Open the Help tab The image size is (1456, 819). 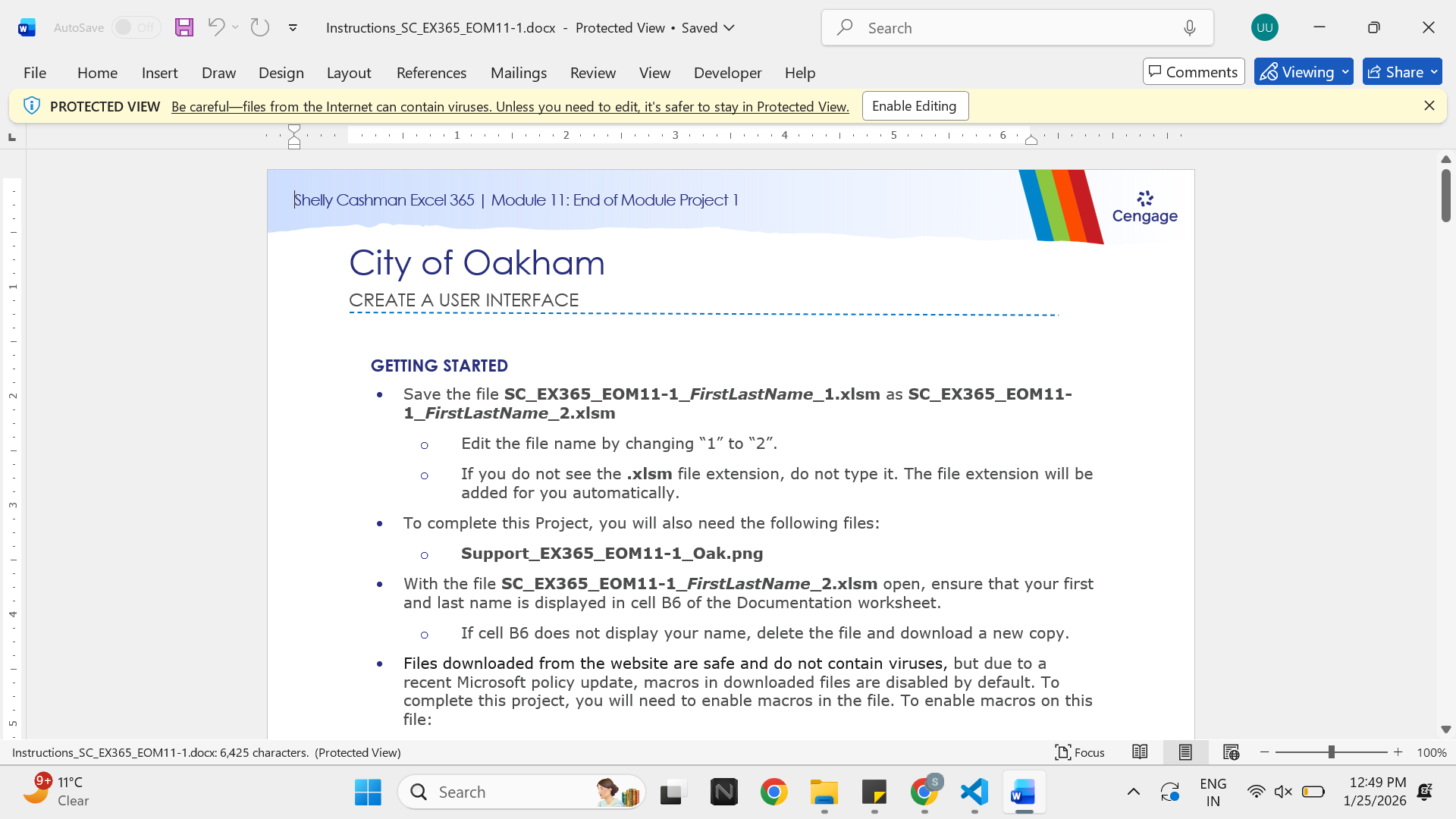point(800,73)
